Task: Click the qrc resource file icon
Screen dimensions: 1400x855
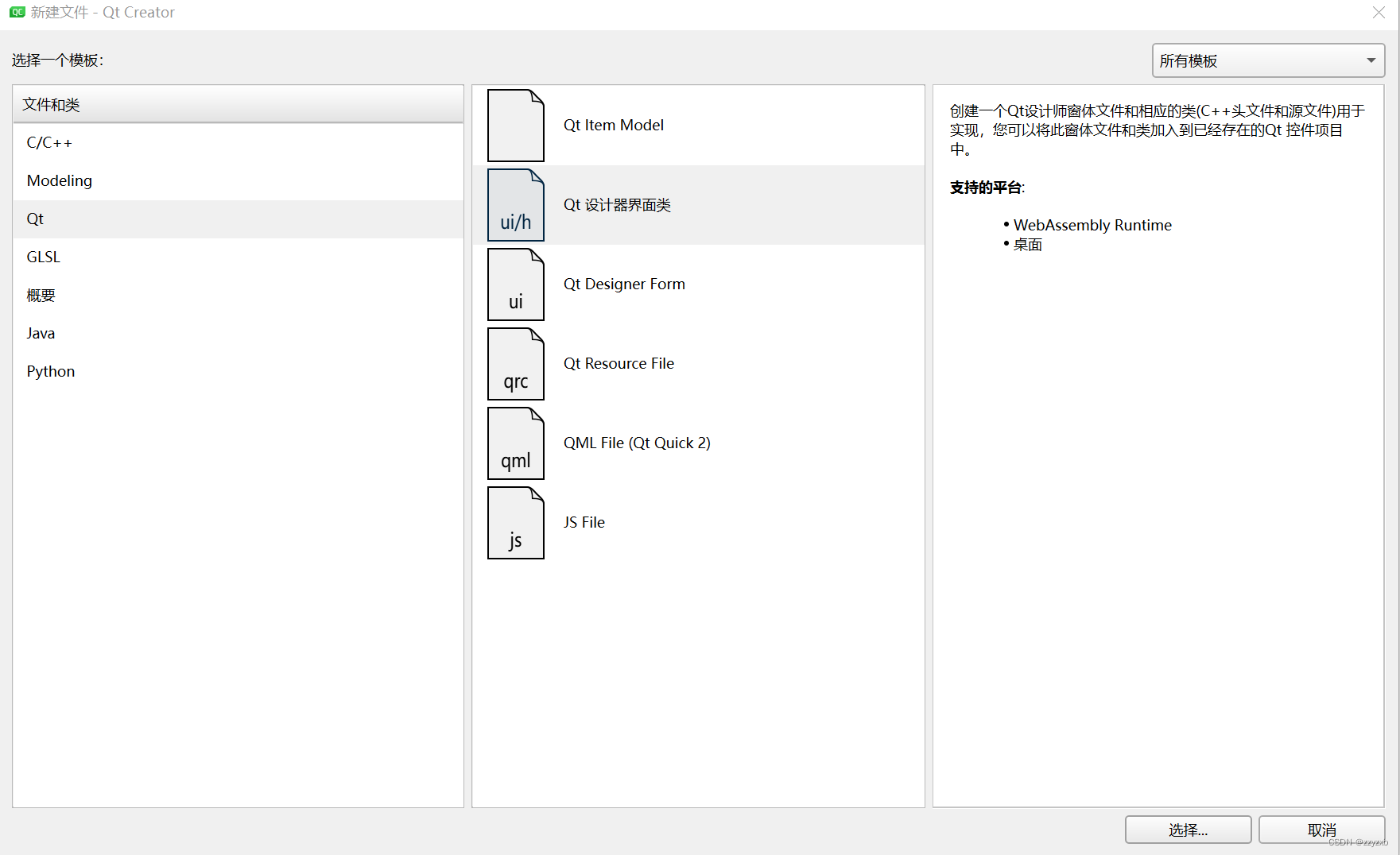Action: coord(516,364)
